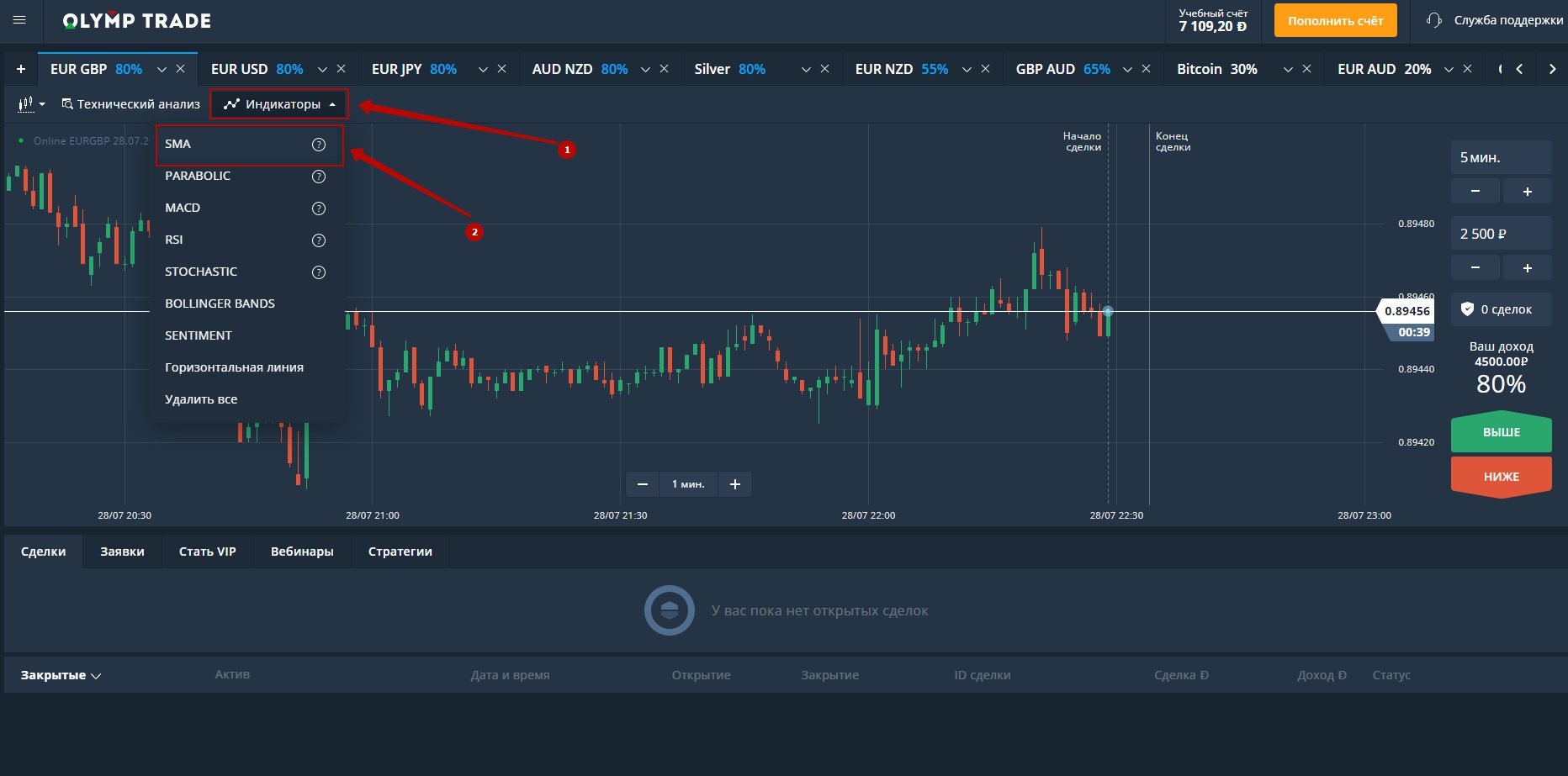Click the 5 мин. duration field

1502,157
